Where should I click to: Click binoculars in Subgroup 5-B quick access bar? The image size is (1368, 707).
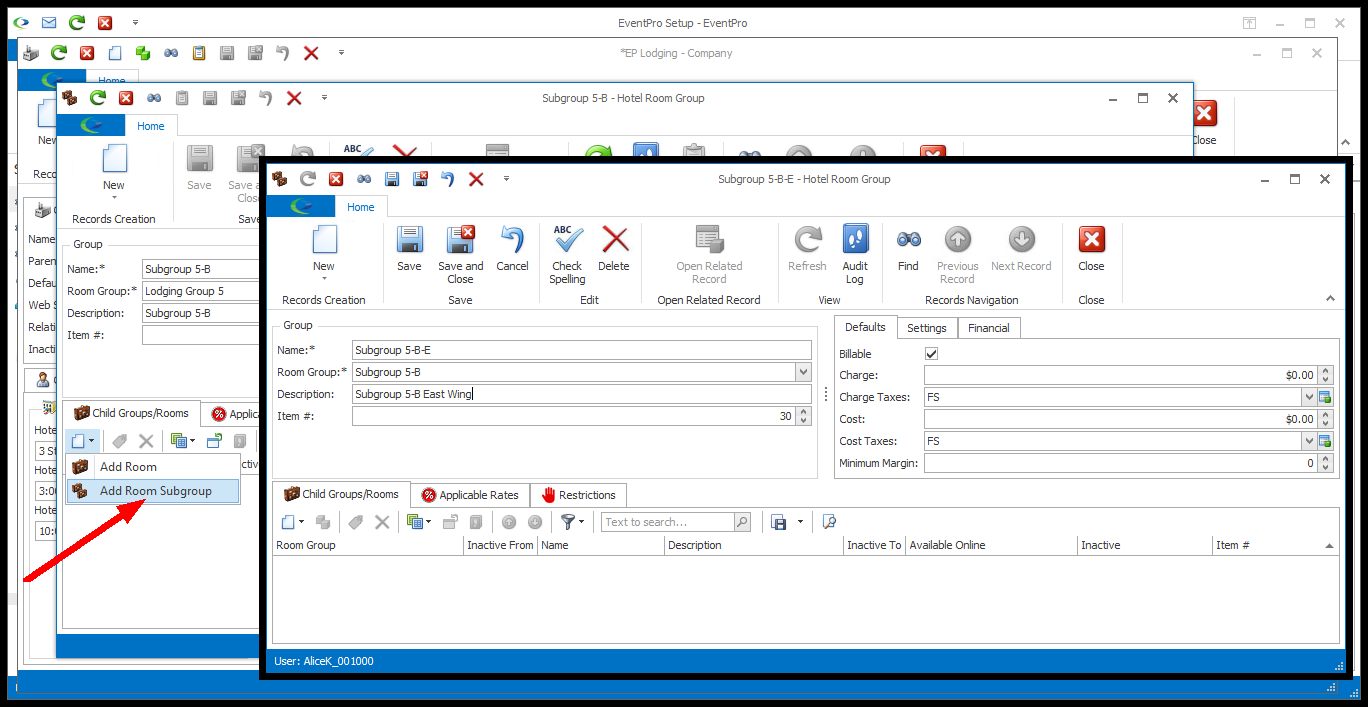[x=154, y=97]
